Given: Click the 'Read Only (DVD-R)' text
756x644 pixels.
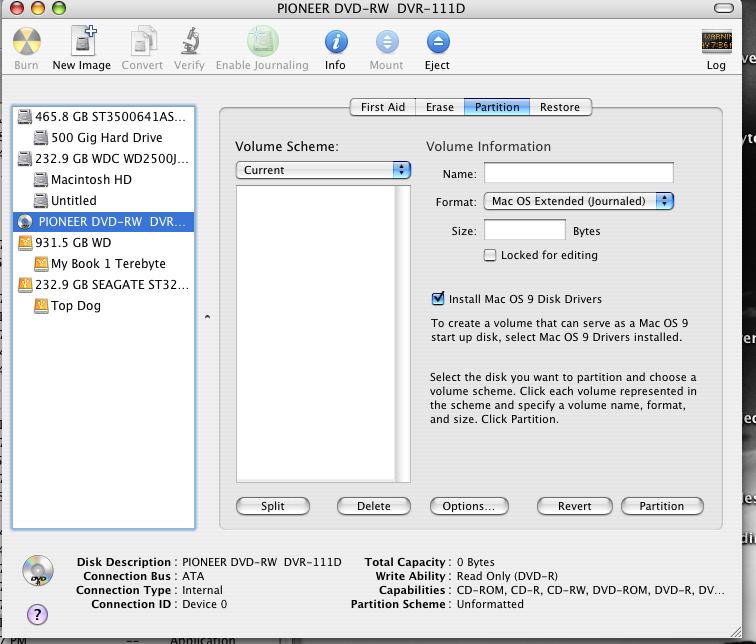Looking at the screenshot, I should click(507, 576).
